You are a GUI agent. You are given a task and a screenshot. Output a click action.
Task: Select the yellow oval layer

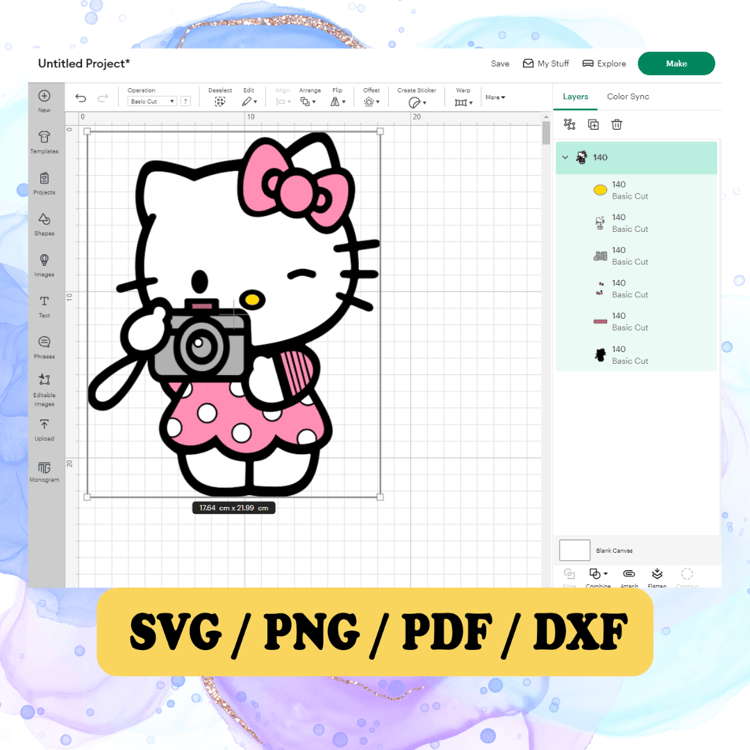636,190
